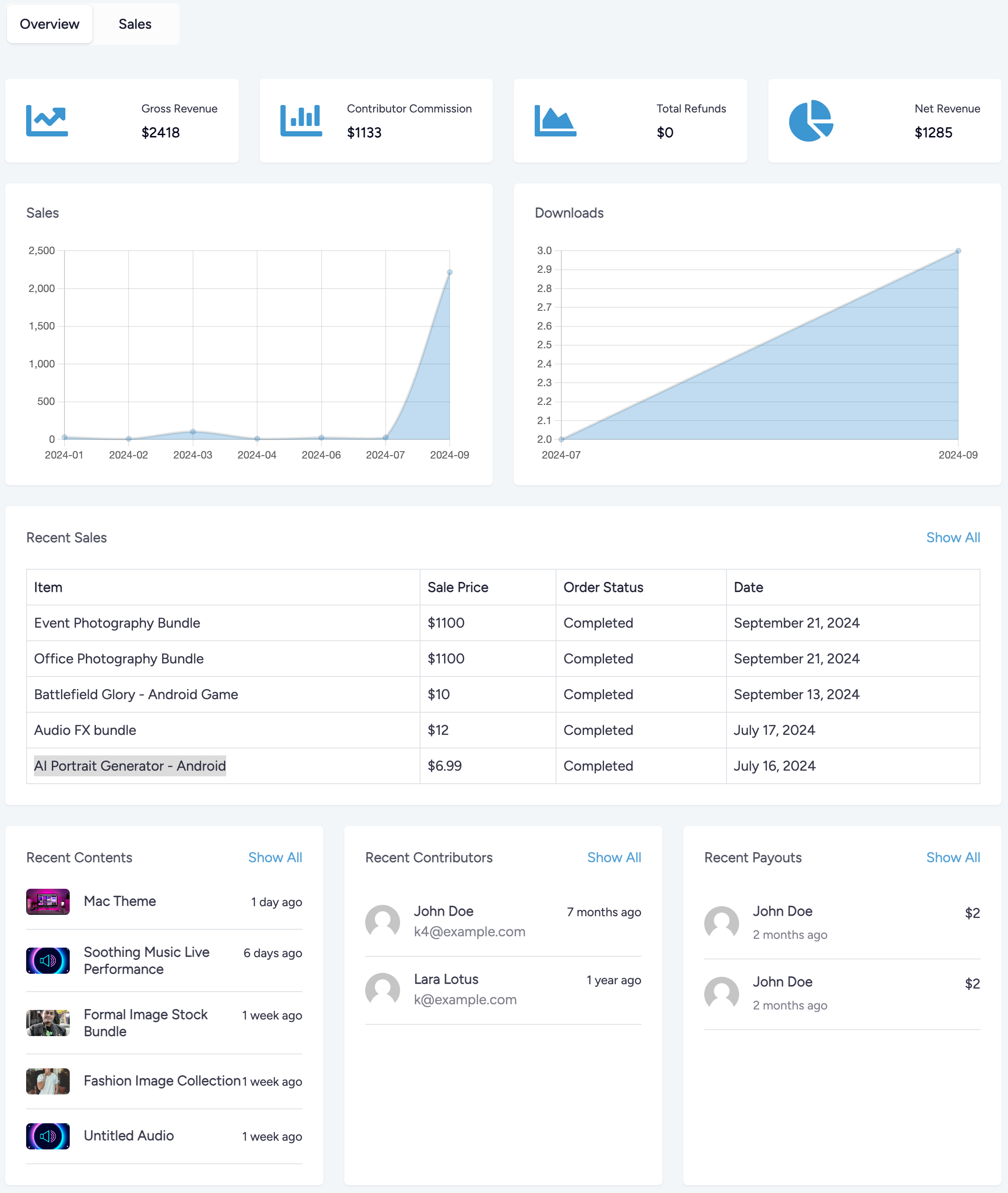The height and width of the screenshot is (1193, 1008).
Task: Open AI Portrait Generator - Android sale row
Action: [x=130, y=766]
